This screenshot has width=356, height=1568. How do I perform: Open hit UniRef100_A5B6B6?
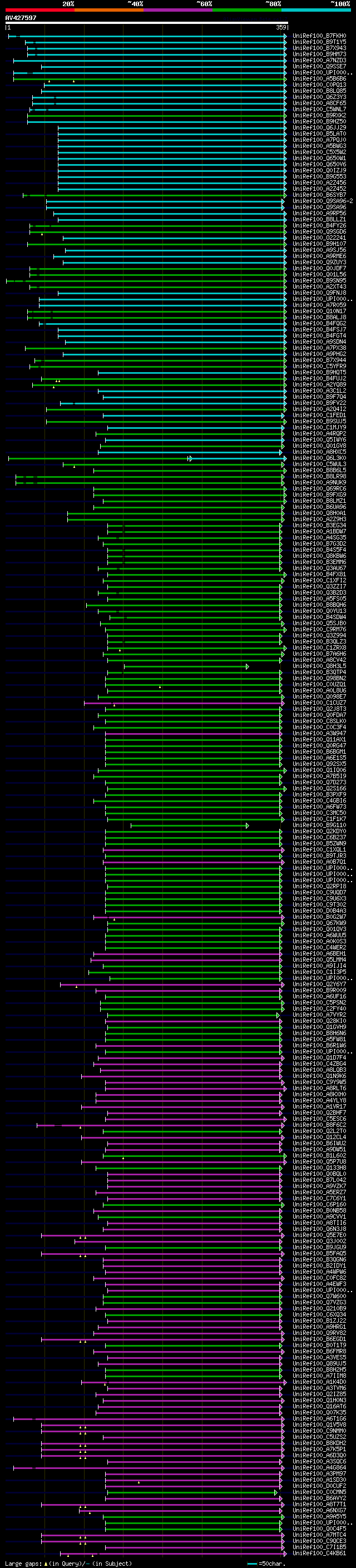pos(319,78)
